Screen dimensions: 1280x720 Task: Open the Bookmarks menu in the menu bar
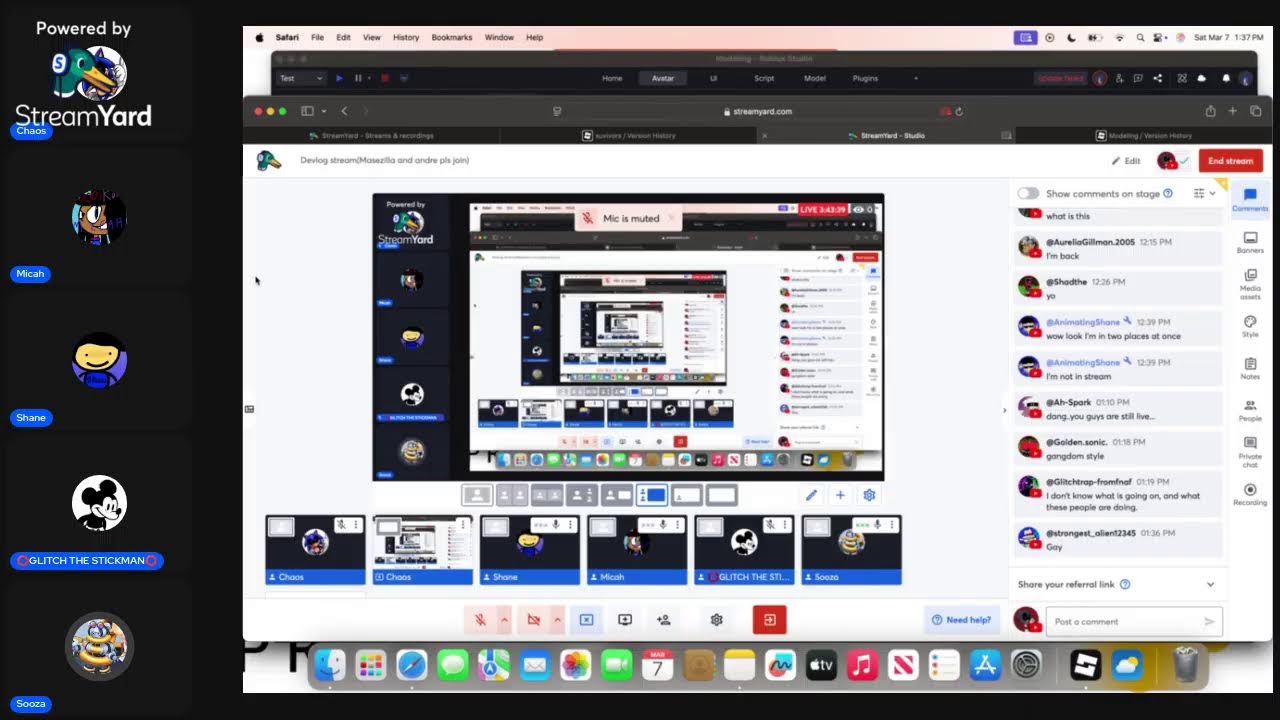coord(452,37)
